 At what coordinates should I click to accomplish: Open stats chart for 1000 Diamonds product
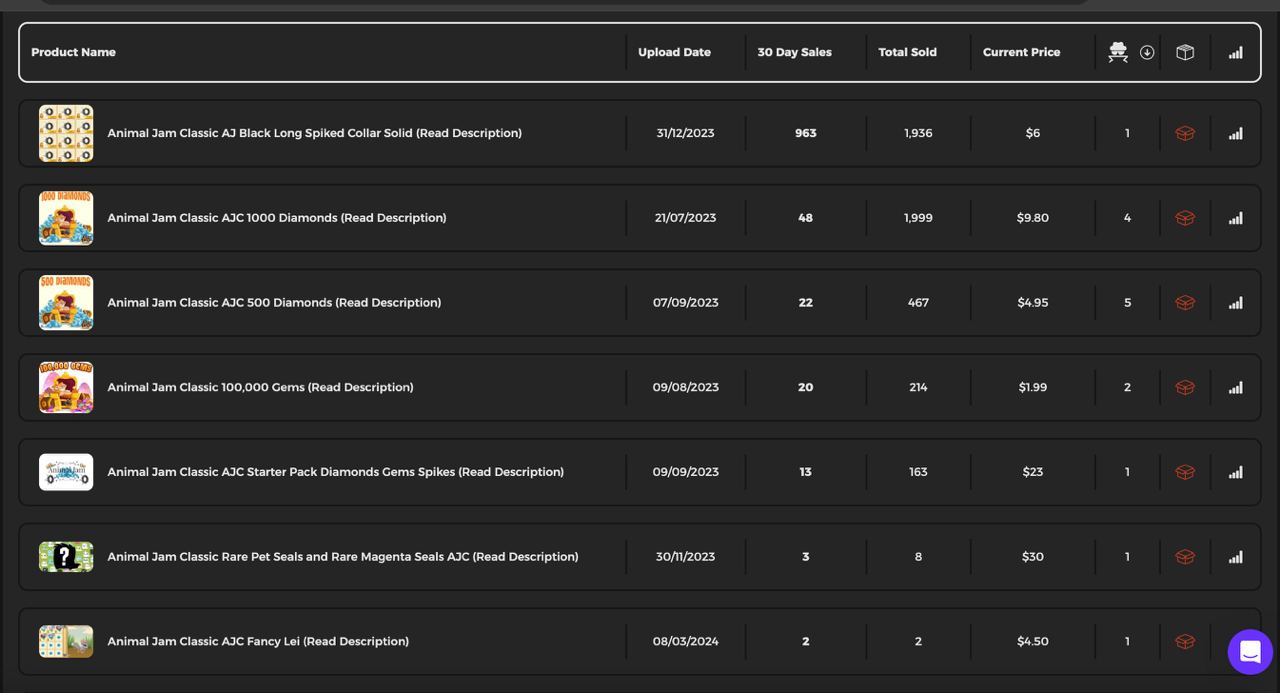1236,218
